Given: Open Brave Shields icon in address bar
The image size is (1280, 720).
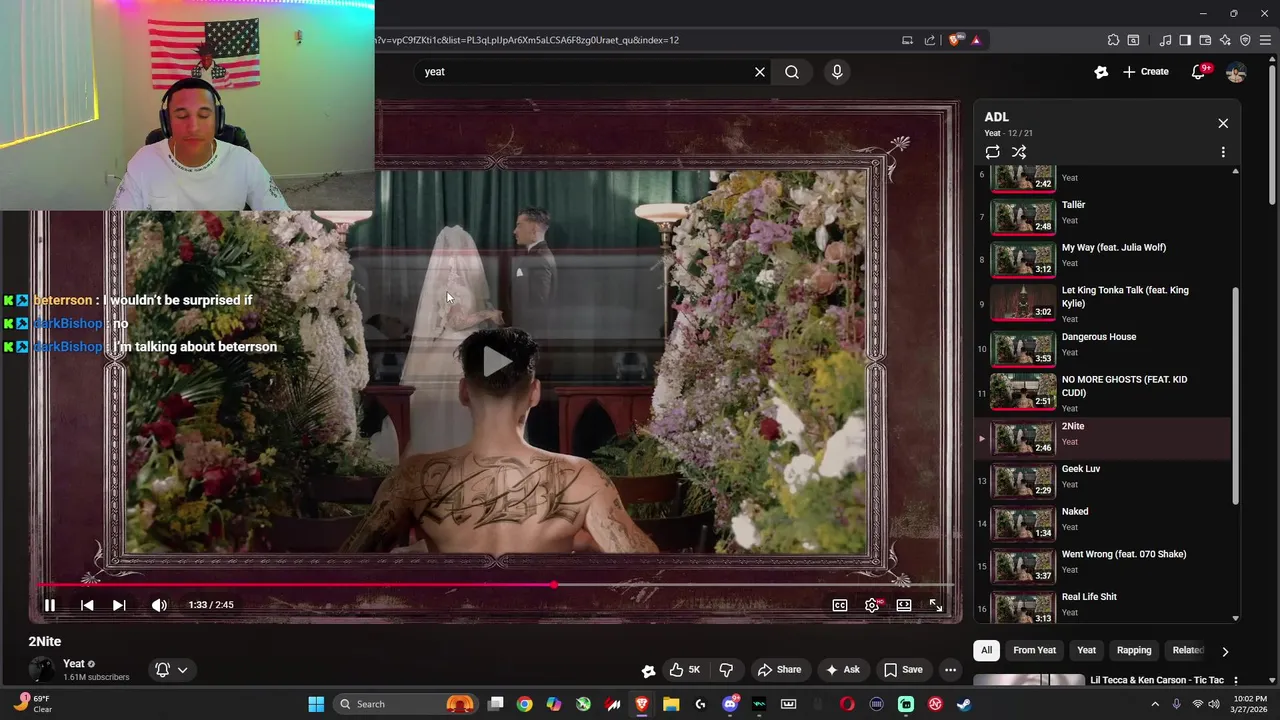Looking at the screenshot, I should pos(955,40).
